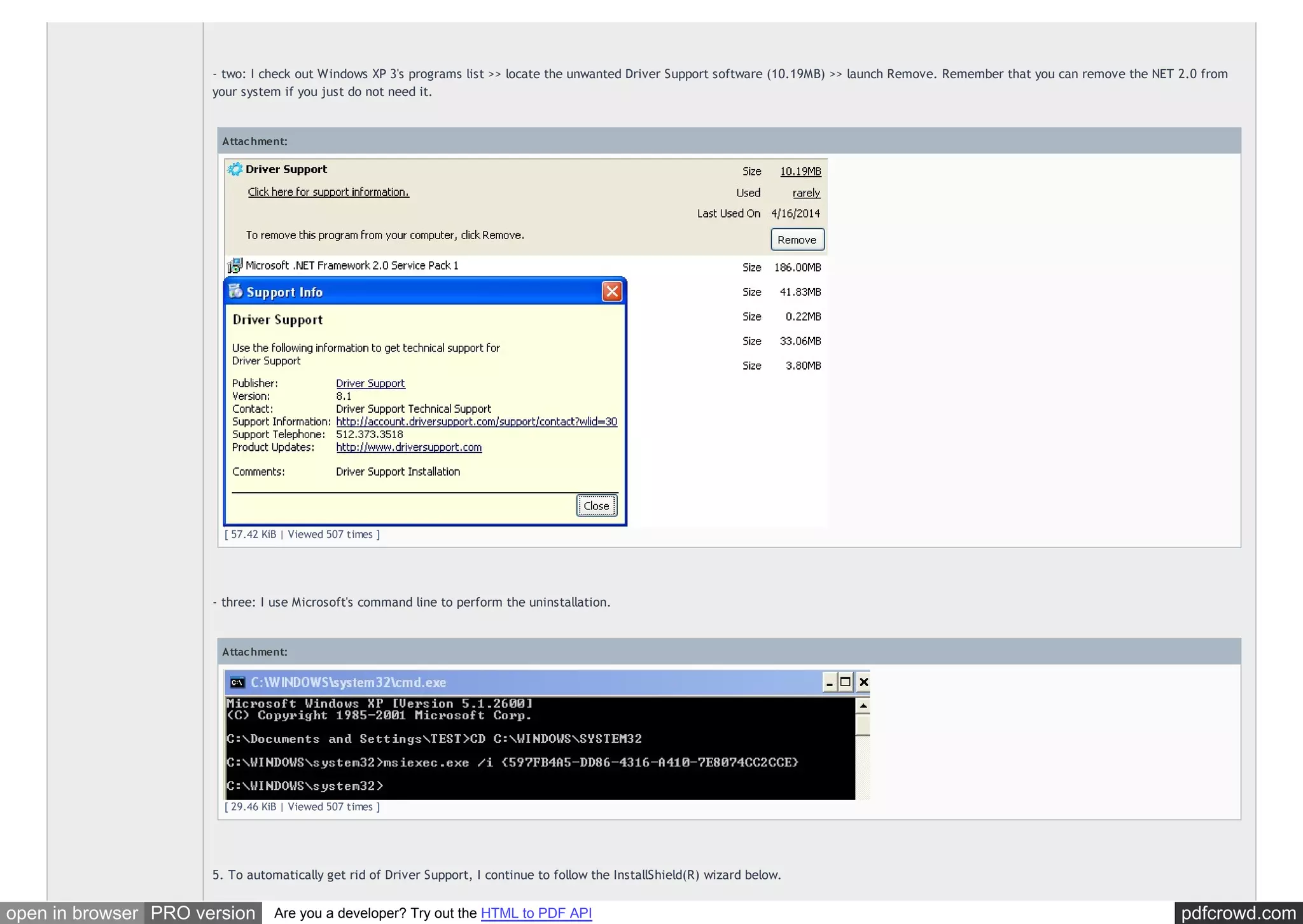The width and height of the screenshot is (1303, 924).
Task: Click the 'rarely' usage link
Action: tap(806, 193)
